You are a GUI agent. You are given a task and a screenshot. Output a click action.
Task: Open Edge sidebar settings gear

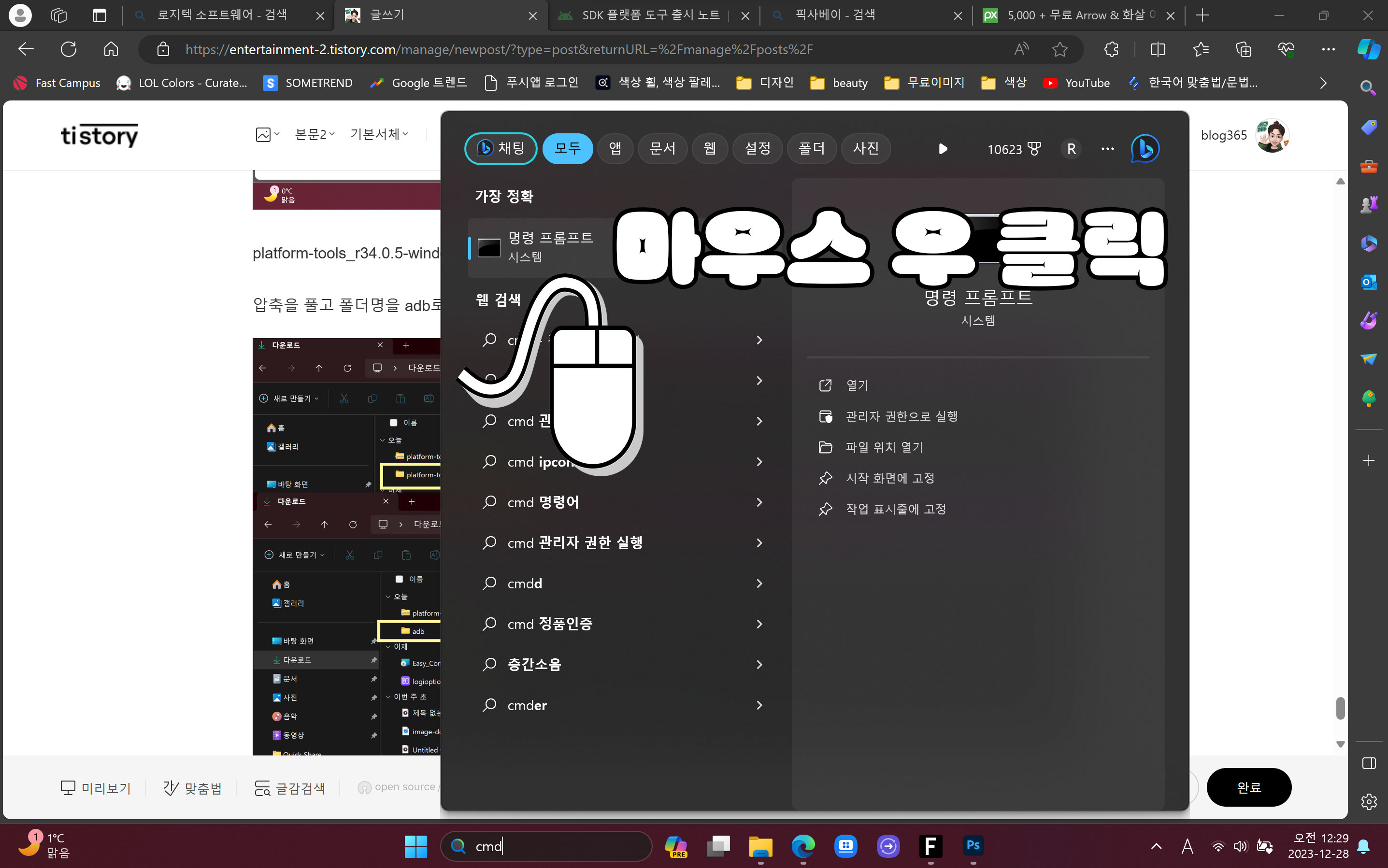[1369, 801]
